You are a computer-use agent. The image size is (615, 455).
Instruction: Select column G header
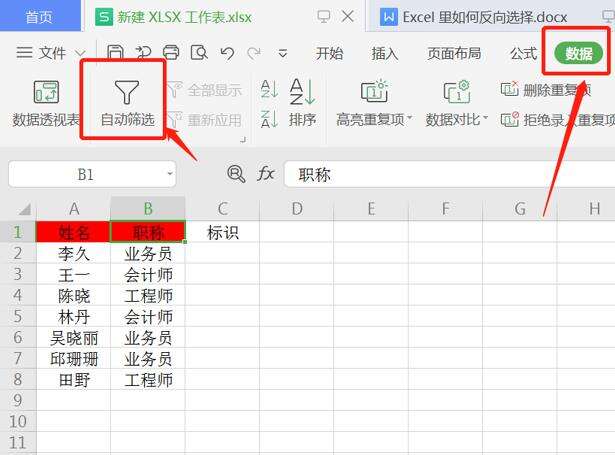[x=520, y=209]
